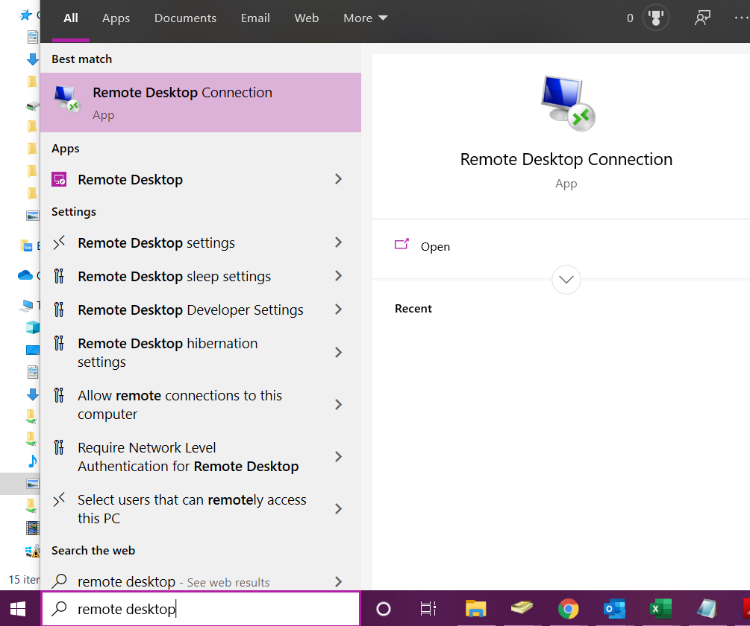Open the Windows Start button
The image size is (750, 626).
18,609
